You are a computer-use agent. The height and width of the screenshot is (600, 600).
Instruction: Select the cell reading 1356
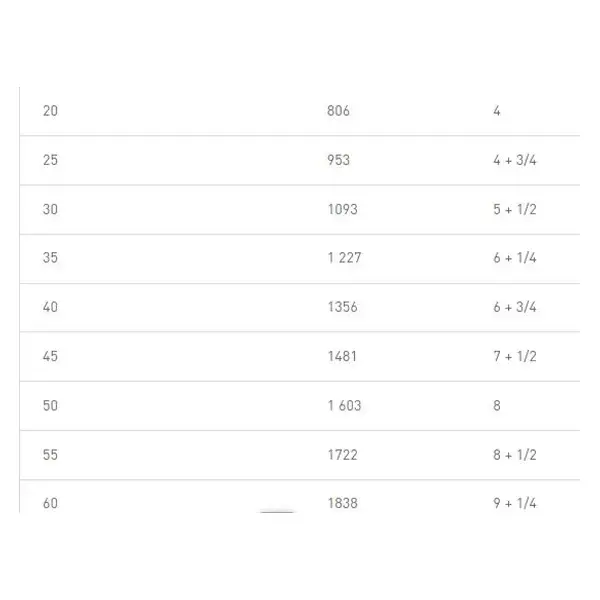[x=342, y=307]
